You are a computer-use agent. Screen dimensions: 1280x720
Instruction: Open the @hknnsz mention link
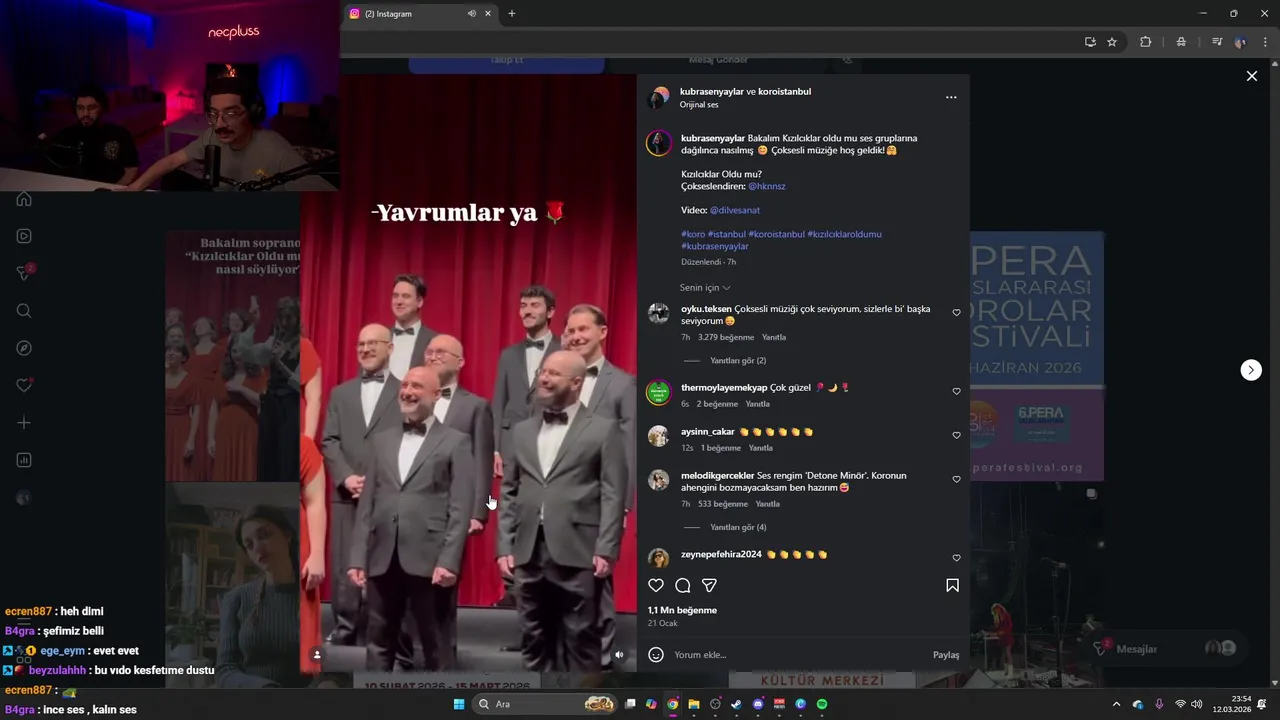click(x=767, y=186)
